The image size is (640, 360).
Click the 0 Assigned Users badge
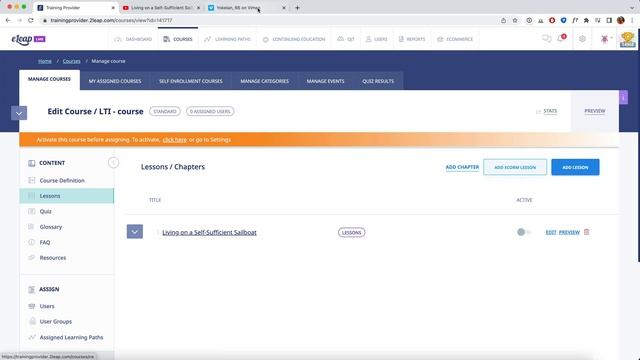click(x=210, y=111)
